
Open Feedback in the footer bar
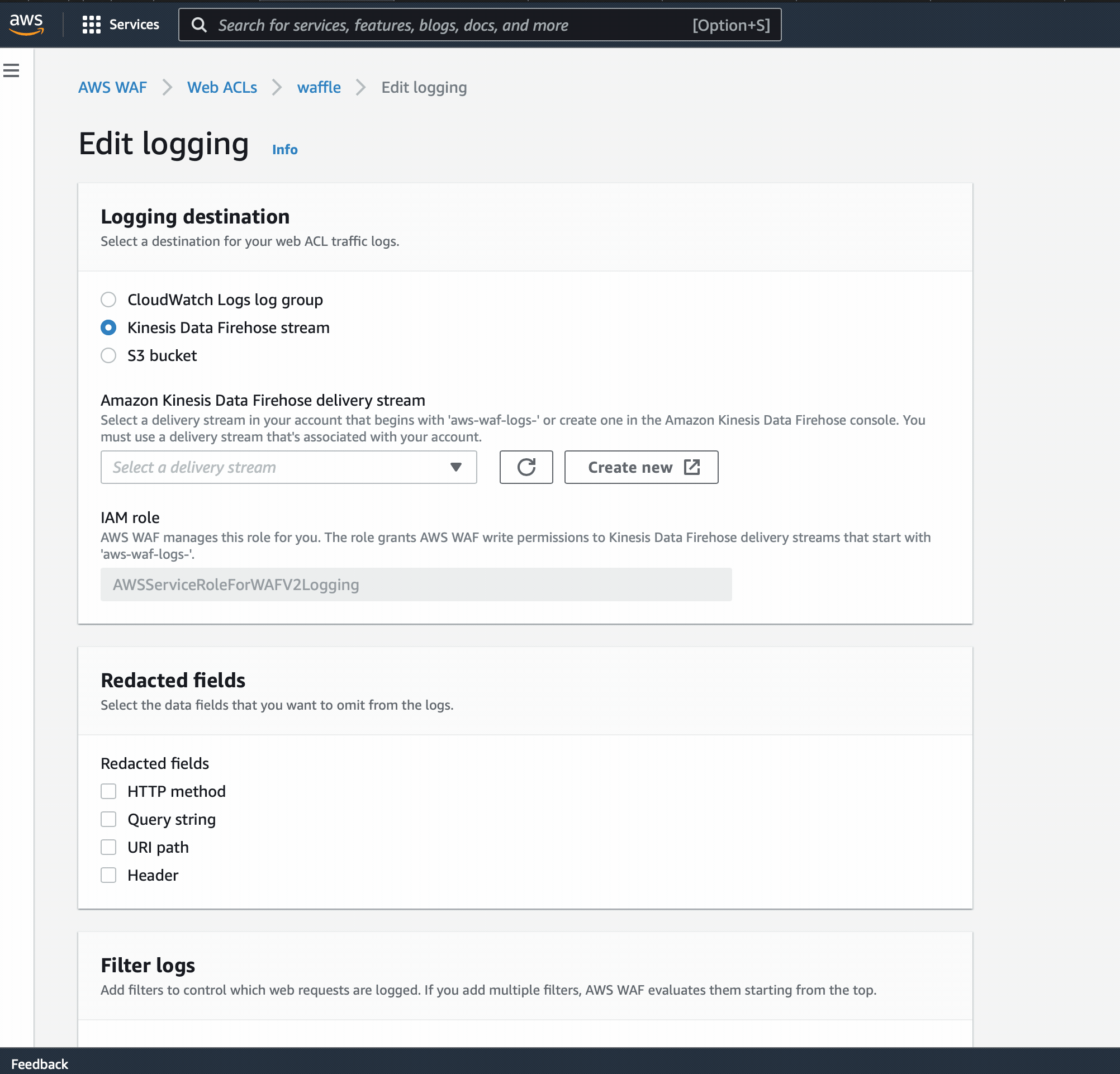click(x=40, y=1064)
